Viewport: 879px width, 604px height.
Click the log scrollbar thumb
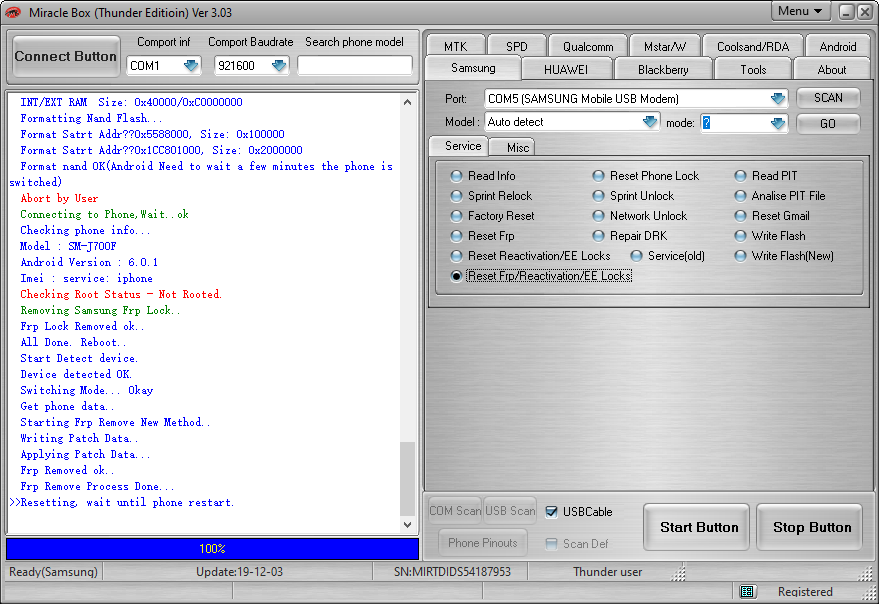point(408,478)
